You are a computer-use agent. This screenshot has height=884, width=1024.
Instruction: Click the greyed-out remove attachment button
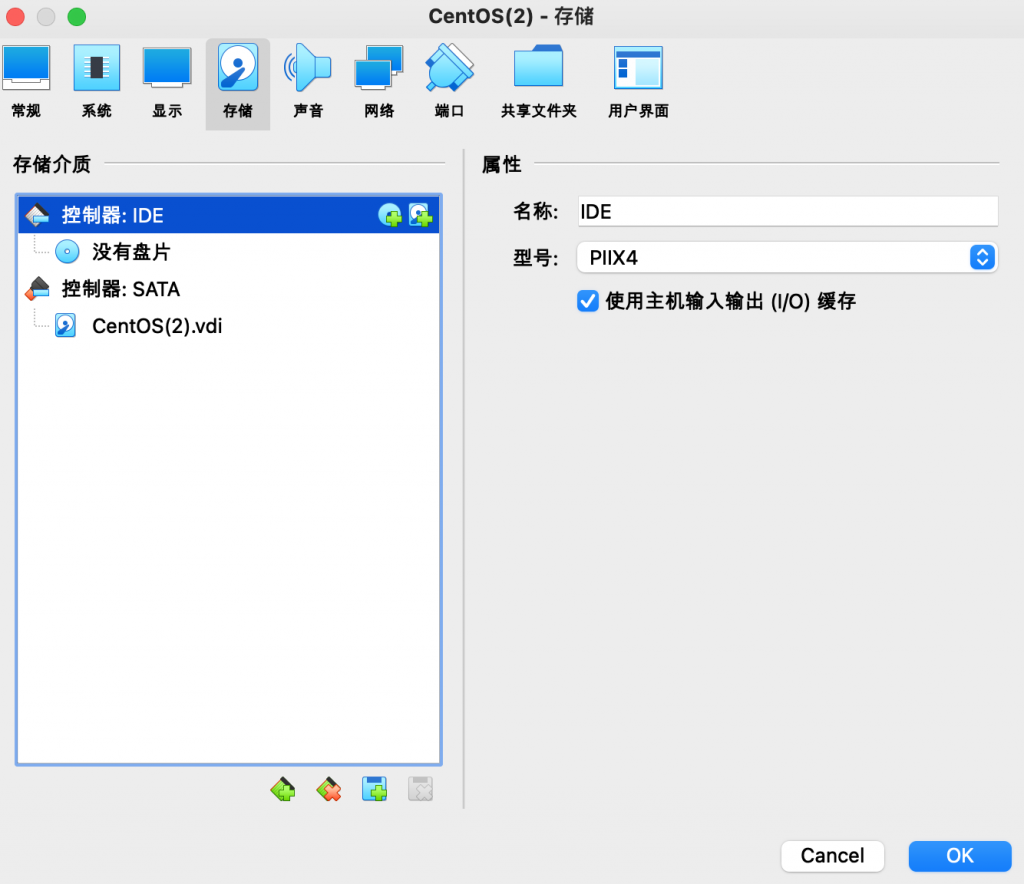pos(421,789)
